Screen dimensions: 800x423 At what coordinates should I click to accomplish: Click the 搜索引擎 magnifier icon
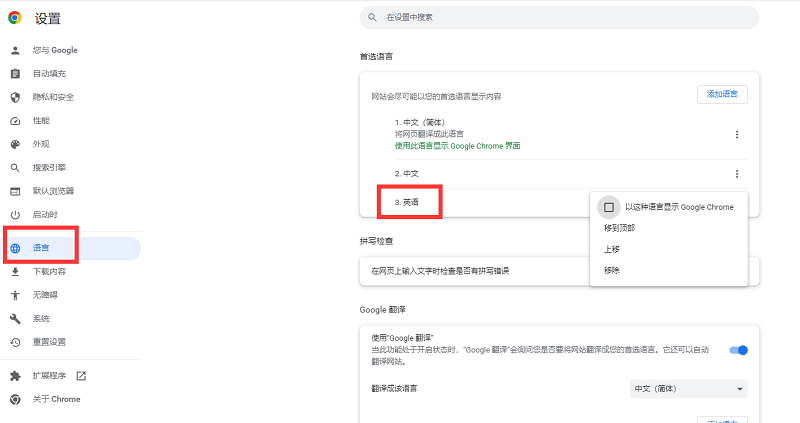[15, 168]
